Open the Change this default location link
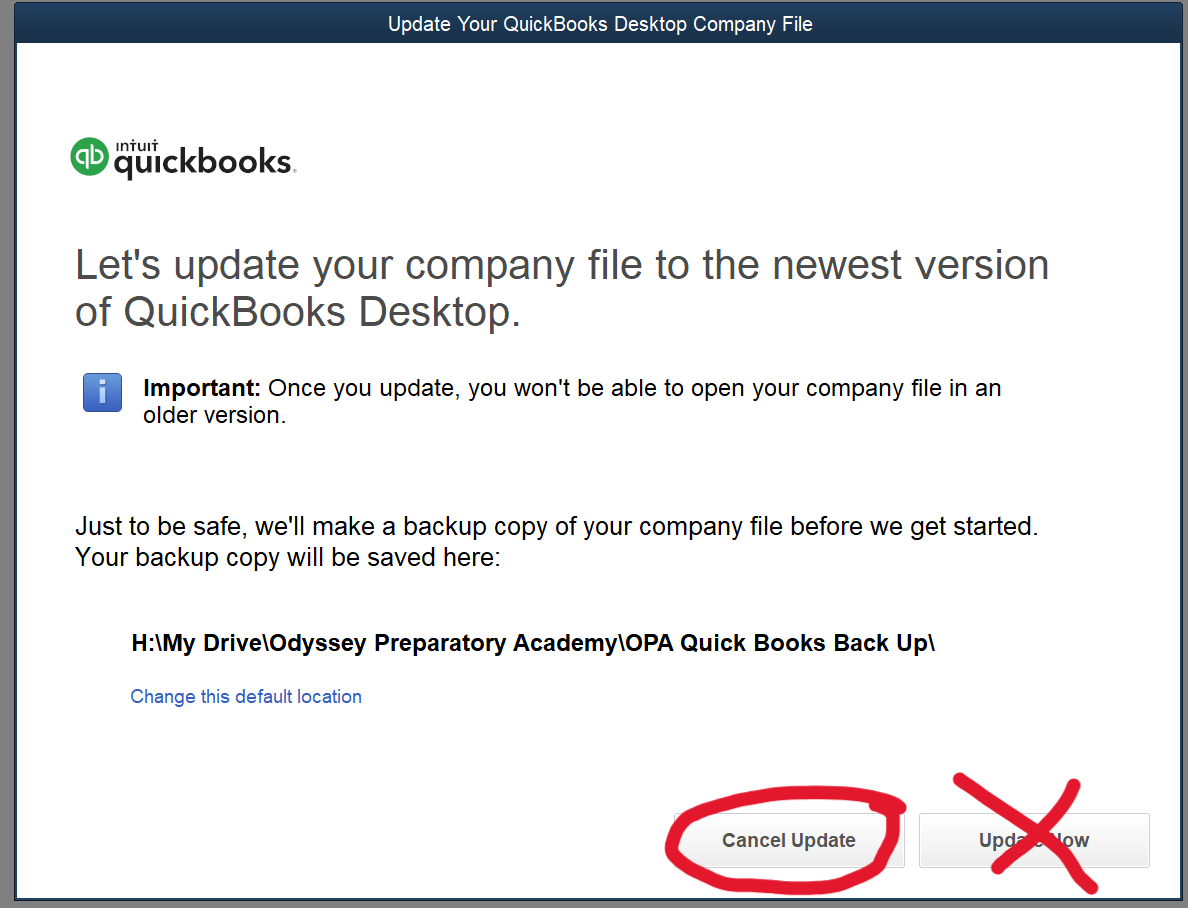The image size is (1188, 908). [x=245, y=697]
